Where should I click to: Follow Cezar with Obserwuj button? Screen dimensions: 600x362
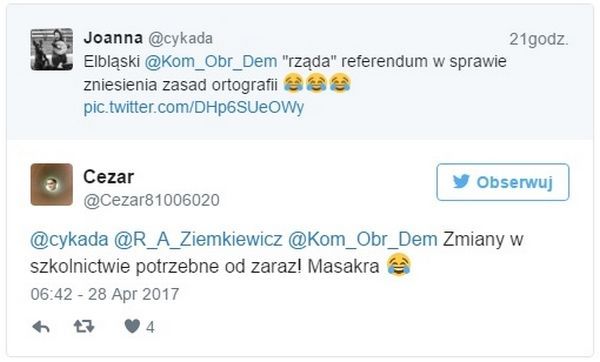(x=503, y=182)
